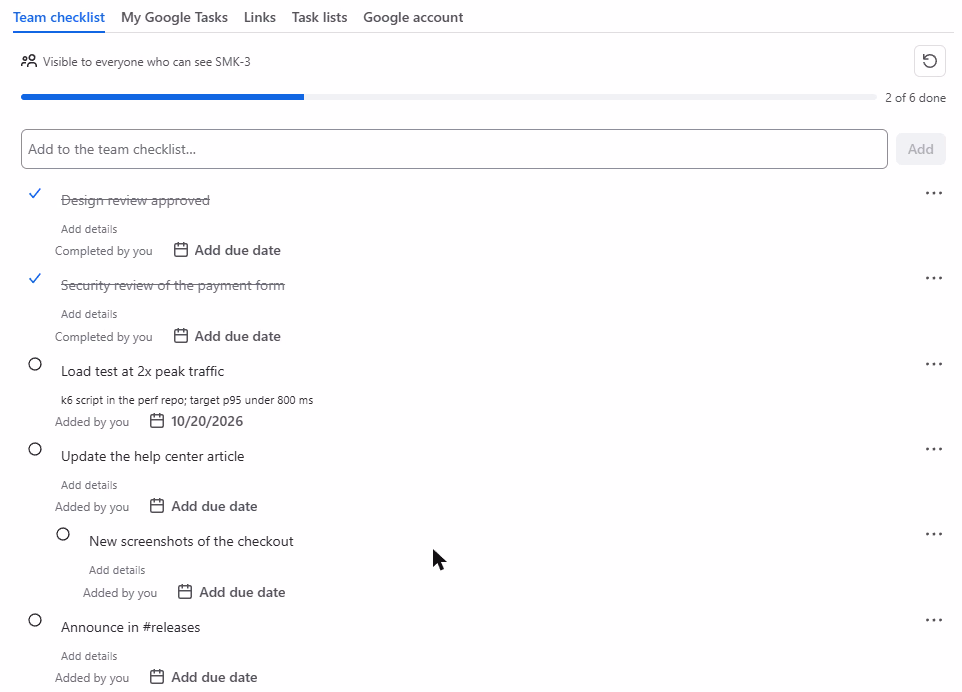Click the people visibility icon beside SMK-3 text

tap(29, 61)
